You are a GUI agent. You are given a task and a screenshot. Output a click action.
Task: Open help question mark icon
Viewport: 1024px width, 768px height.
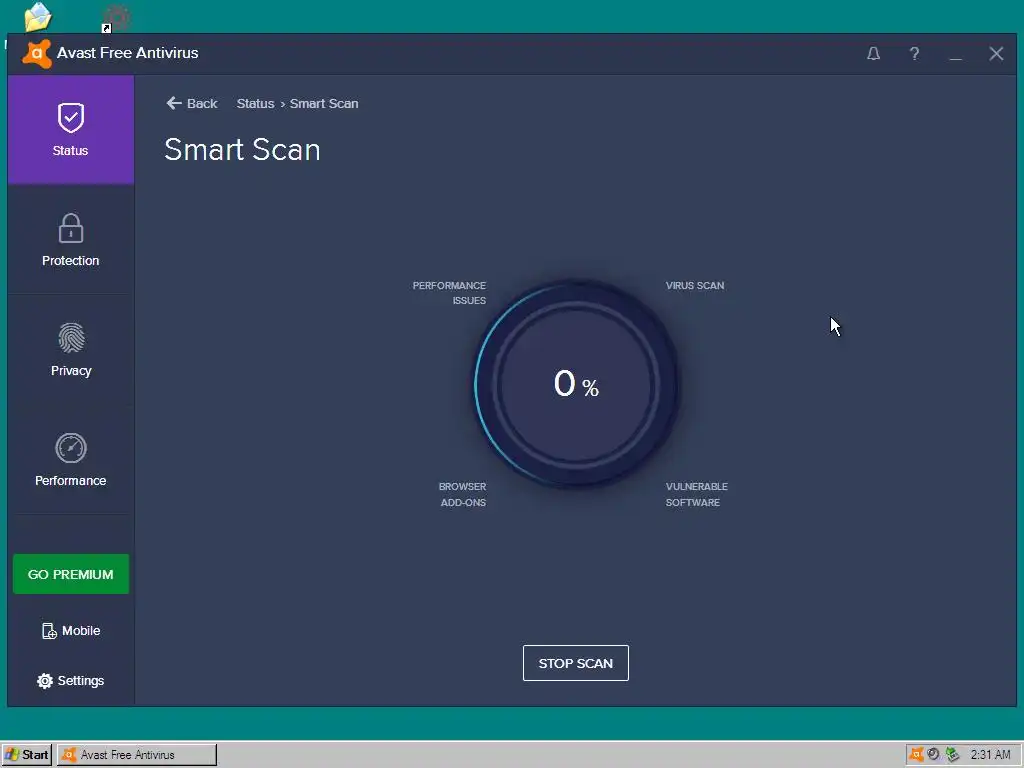[x=914, y=54]
